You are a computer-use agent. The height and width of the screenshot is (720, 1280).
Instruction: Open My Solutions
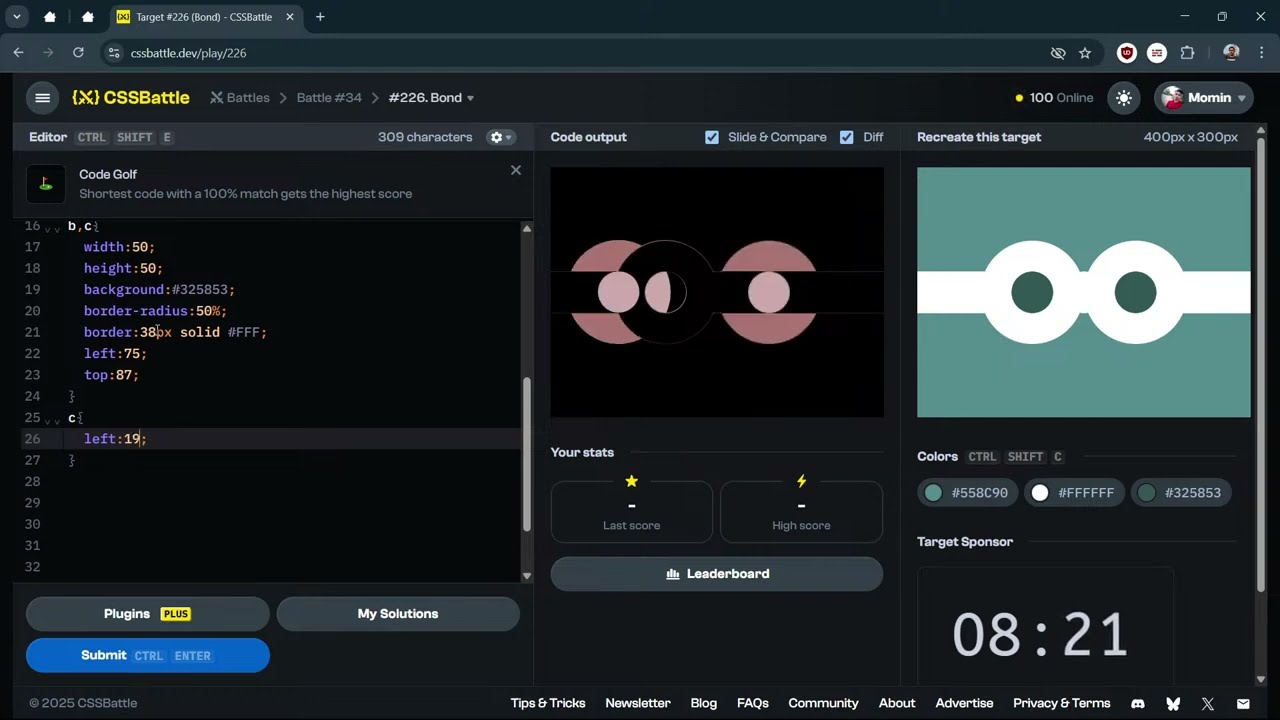coord(398,614)
